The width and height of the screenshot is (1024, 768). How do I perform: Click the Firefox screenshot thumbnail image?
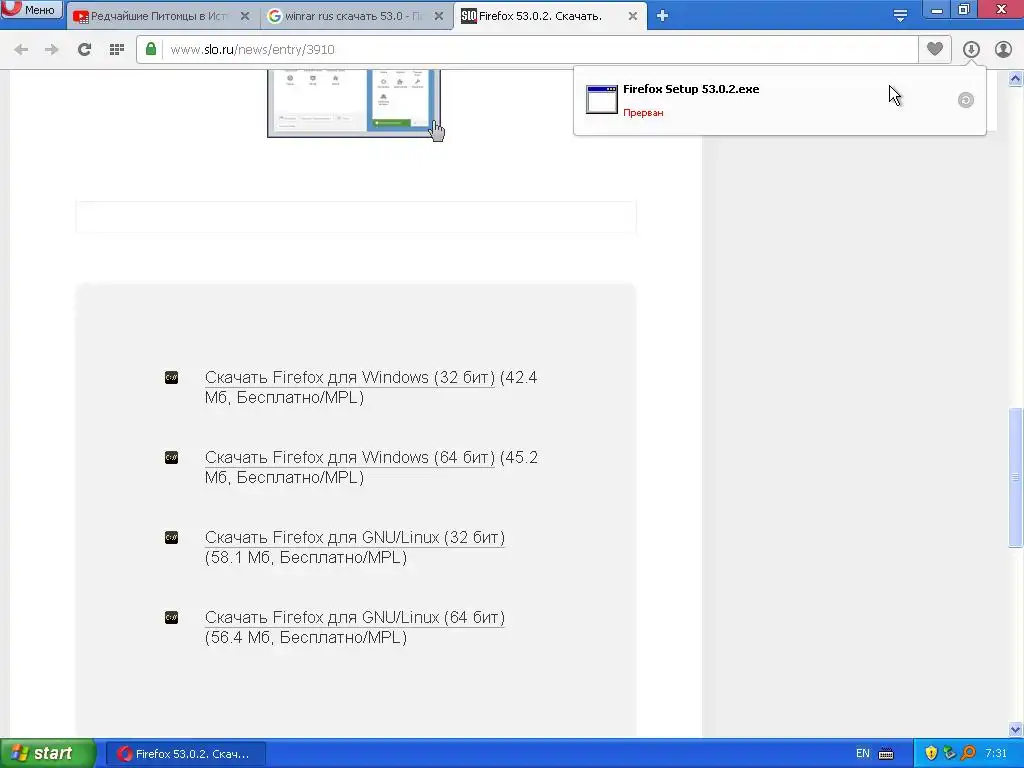(354, 103)
